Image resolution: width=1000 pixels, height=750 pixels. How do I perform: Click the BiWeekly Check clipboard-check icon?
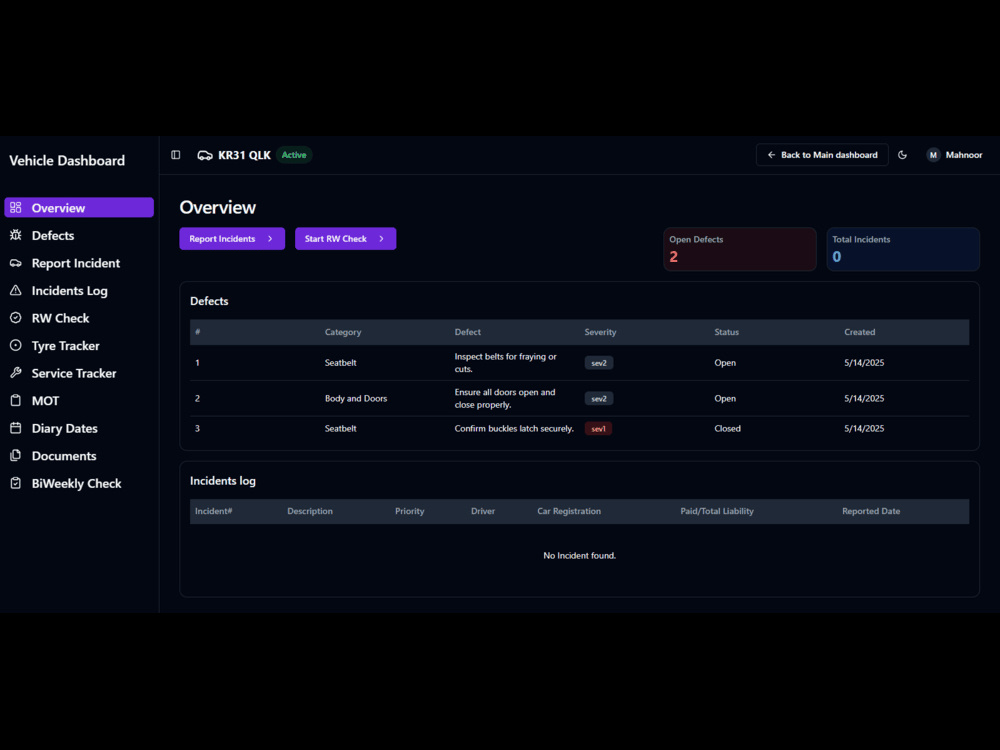(x=16, y=483)
